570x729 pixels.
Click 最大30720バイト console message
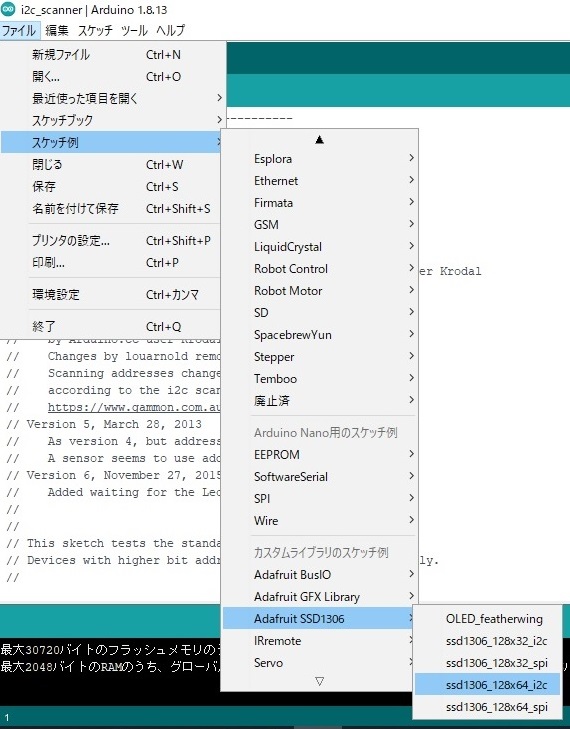[x=110, y=649]
